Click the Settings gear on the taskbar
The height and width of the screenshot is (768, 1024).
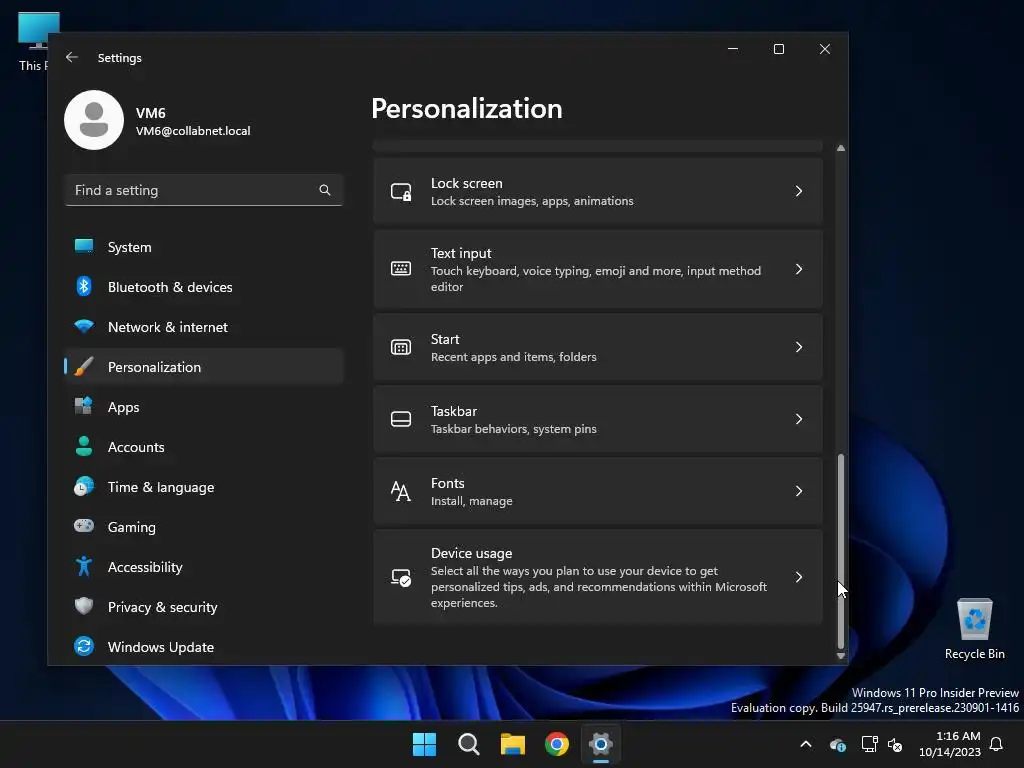(601, 744)
